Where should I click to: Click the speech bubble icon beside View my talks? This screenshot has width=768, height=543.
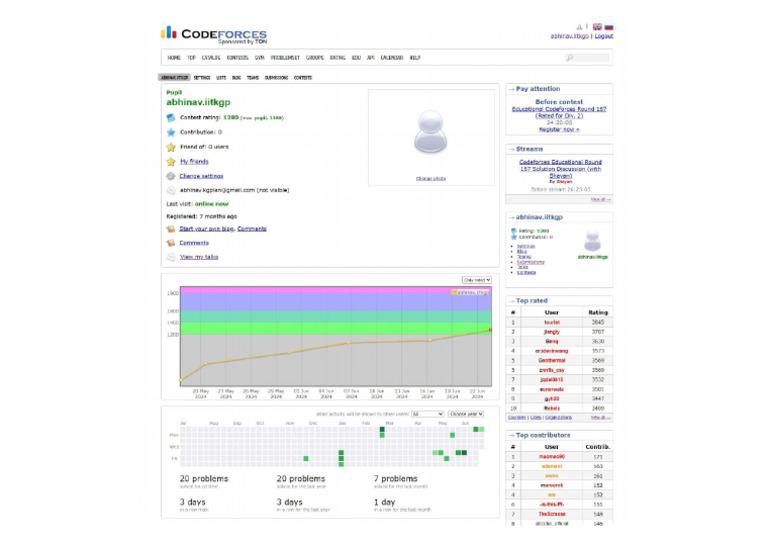pos(171,257)
